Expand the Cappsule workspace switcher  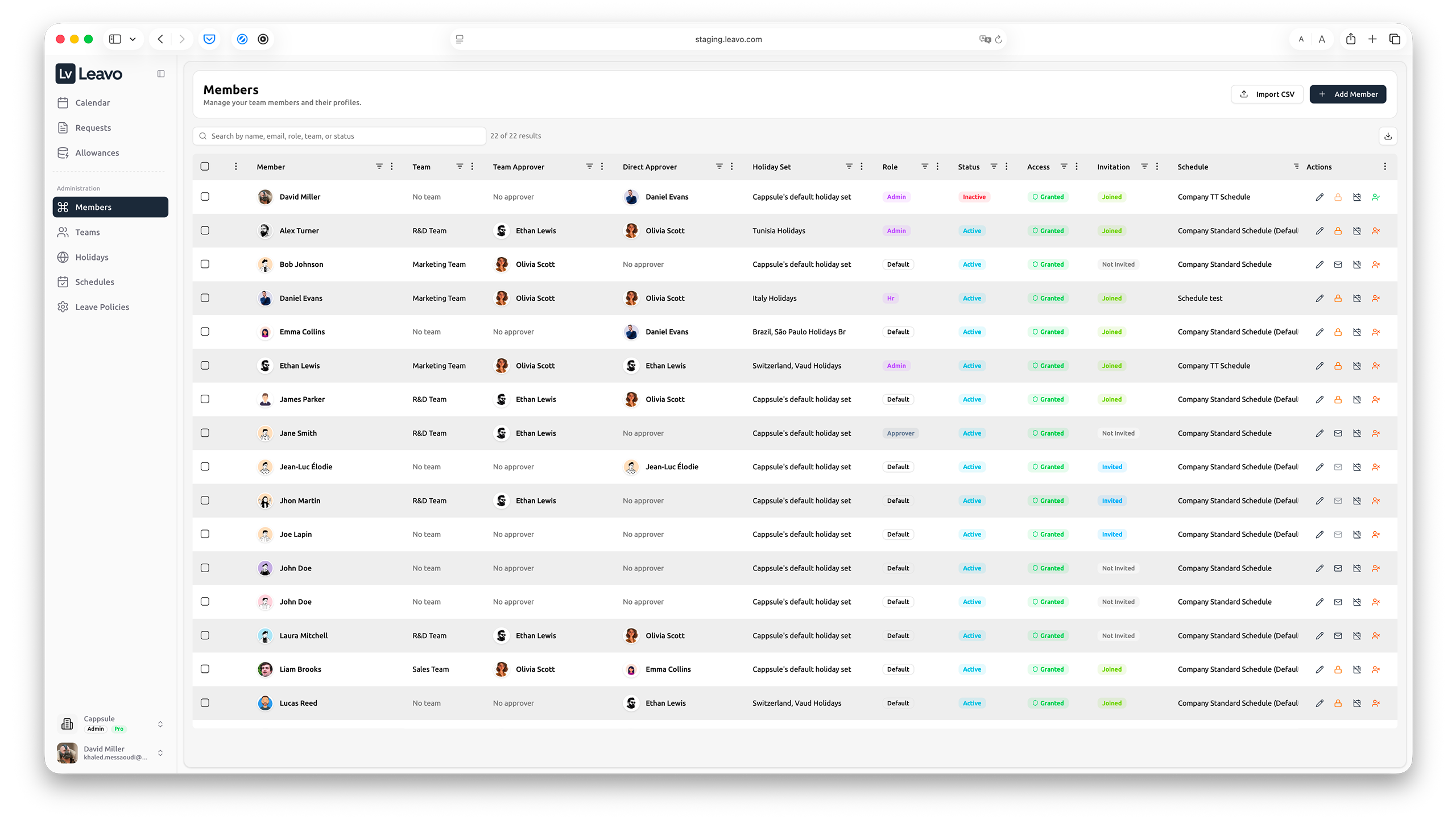(160, 723)
